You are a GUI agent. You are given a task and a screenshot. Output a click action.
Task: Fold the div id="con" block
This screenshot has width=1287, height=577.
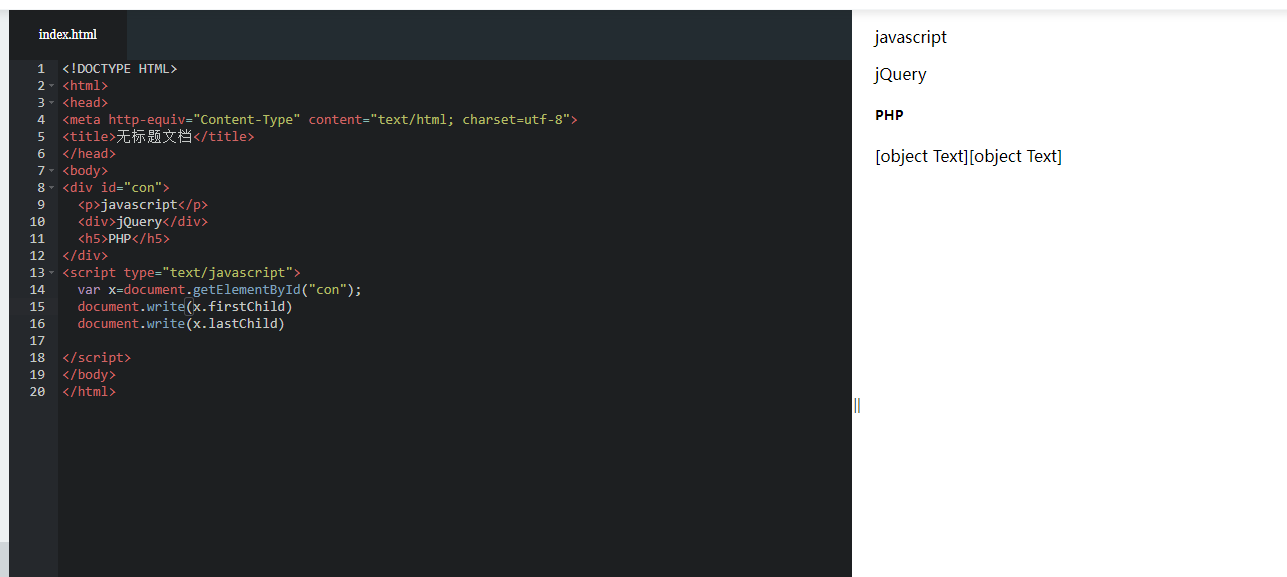pyautogui.click(x=52, y=188)
